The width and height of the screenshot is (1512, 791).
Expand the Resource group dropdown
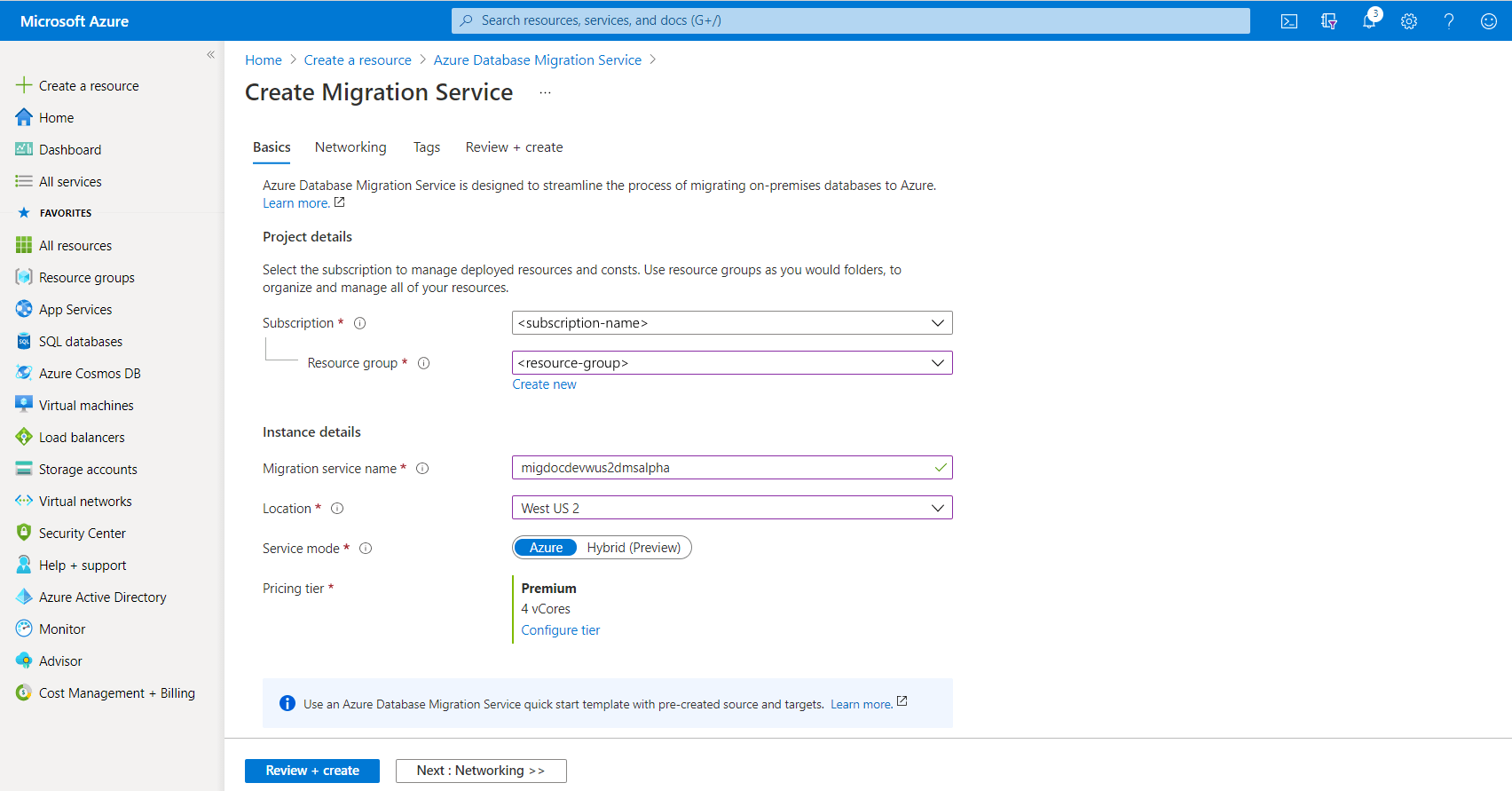click(x=732, y=363)
